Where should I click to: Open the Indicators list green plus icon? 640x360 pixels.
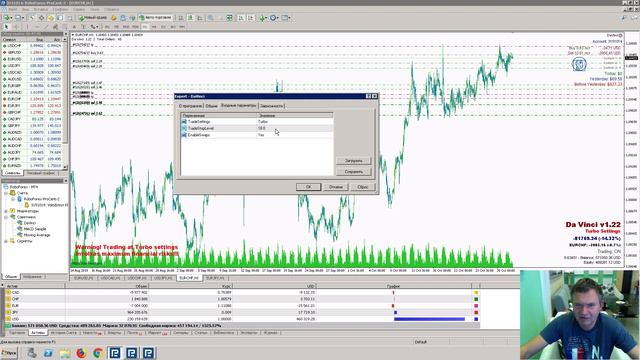pos(263,18)
